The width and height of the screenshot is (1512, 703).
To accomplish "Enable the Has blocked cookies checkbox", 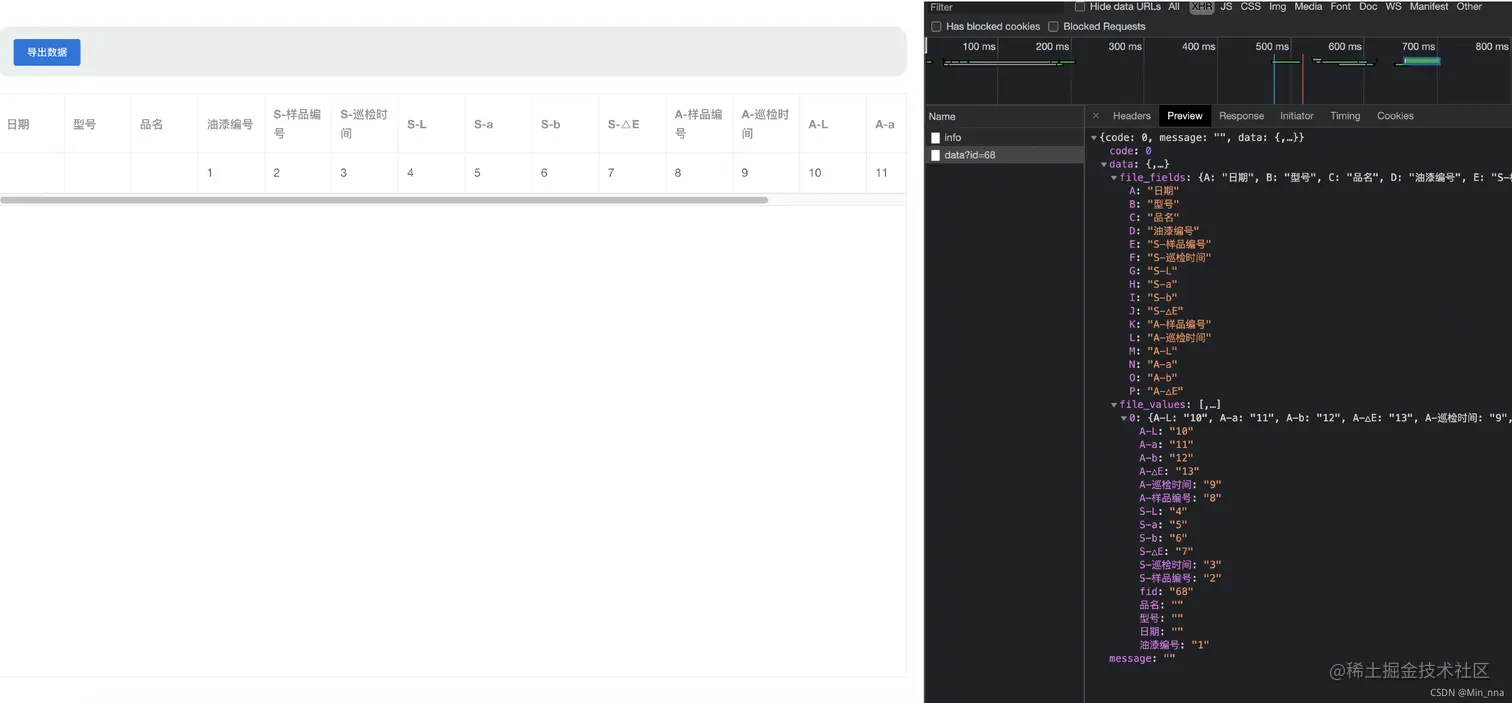I will 936,26.
